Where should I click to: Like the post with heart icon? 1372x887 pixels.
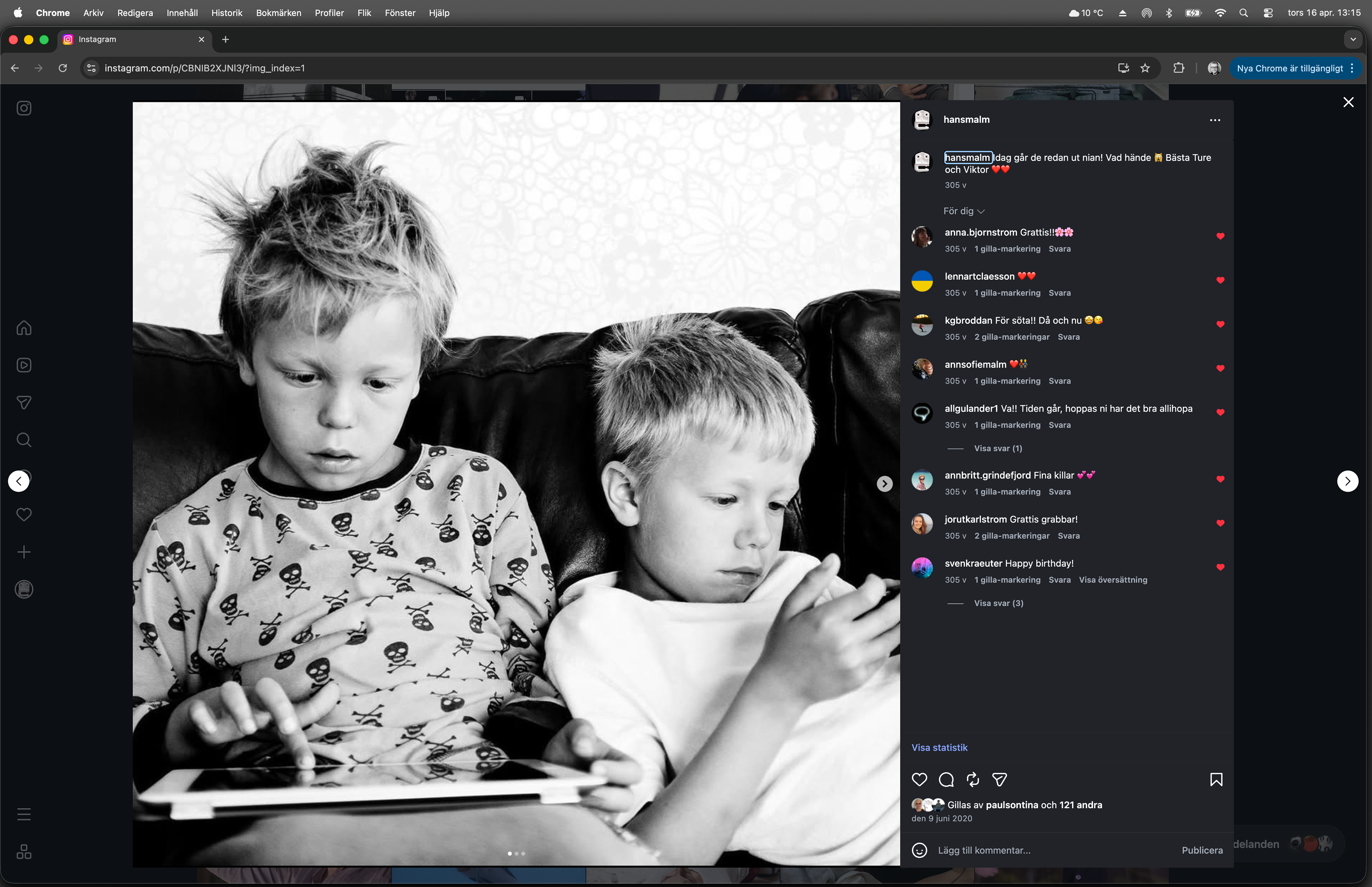(919, 780)
